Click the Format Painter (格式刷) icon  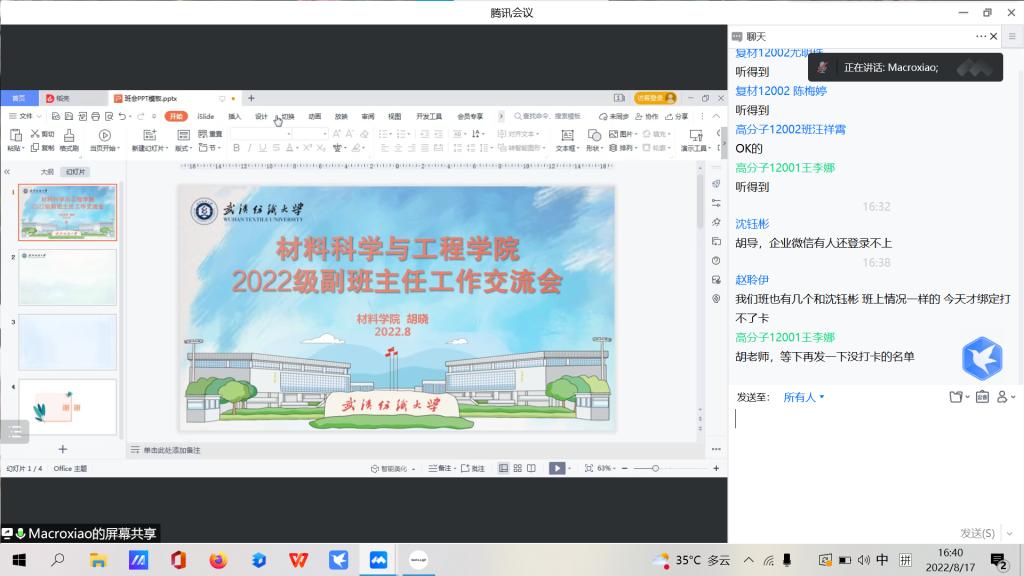(69, 140)
